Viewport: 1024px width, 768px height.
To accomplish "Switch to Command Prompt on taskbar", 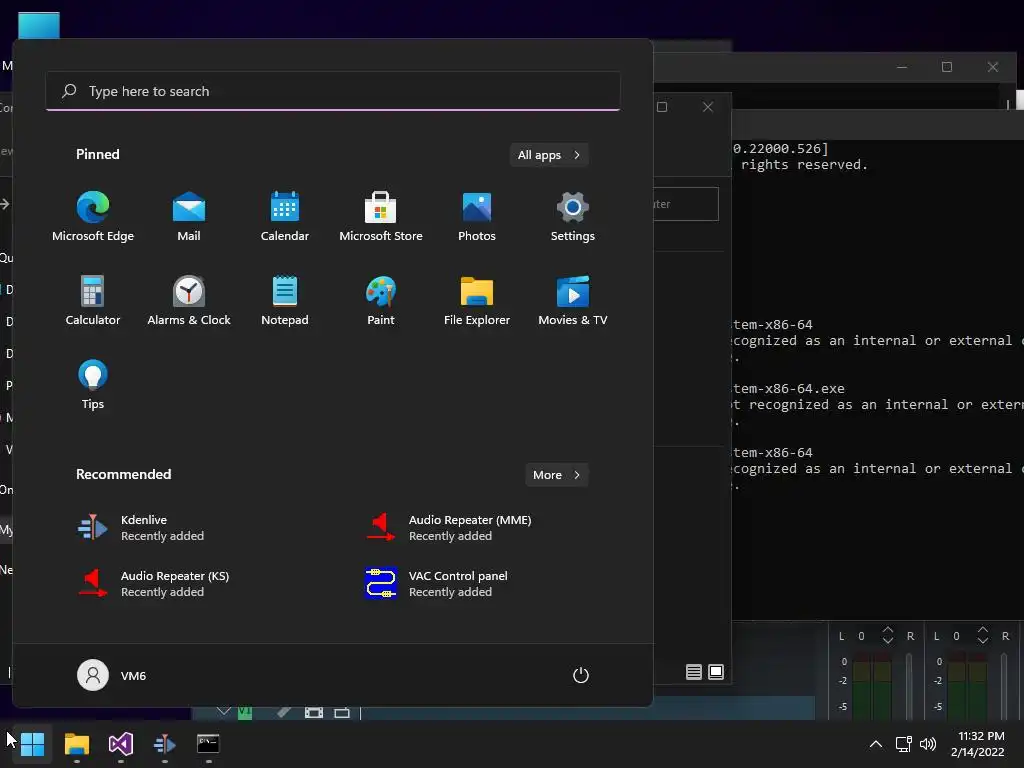I will pyautogui.click(x=208, y=744).
